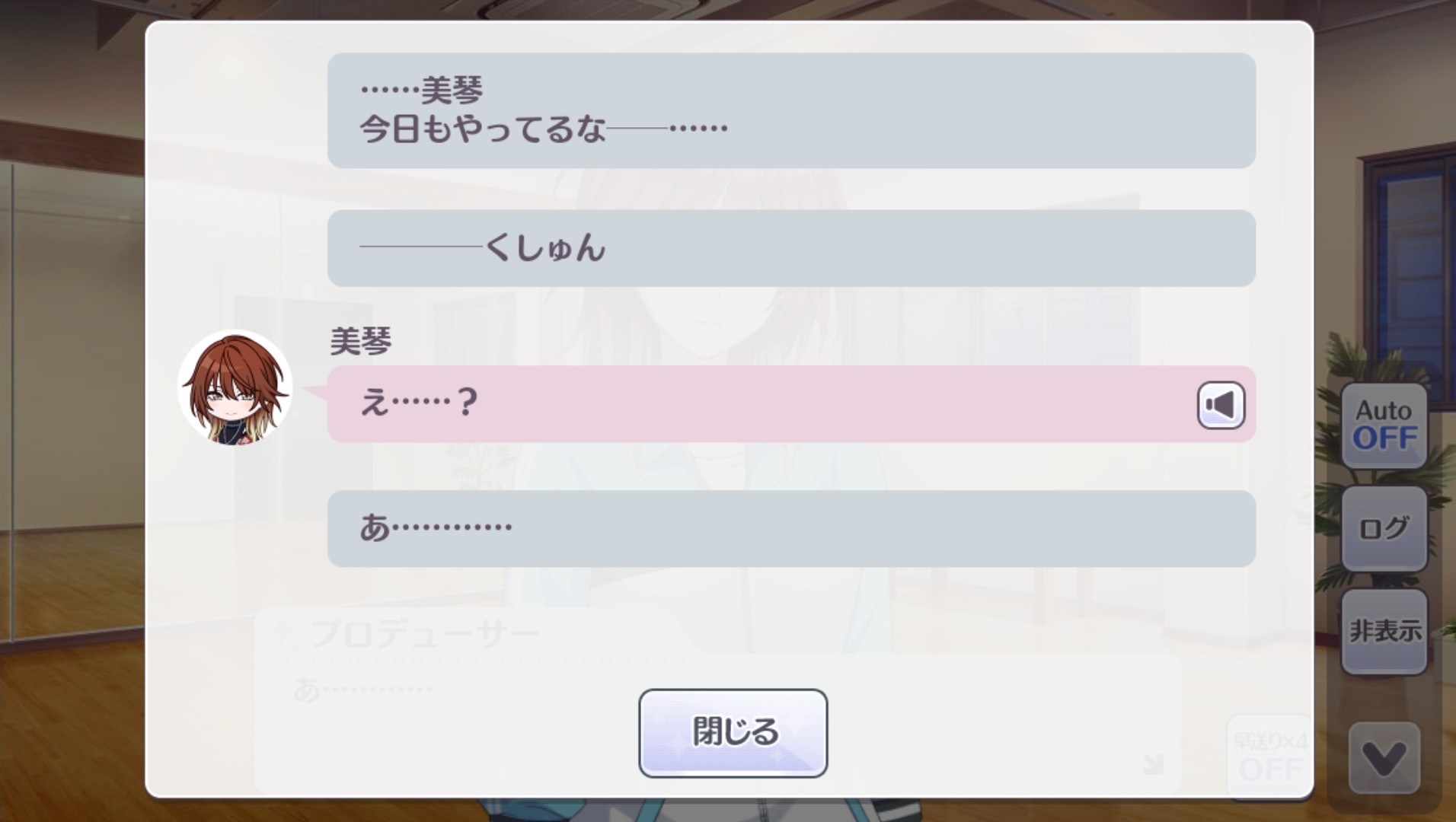1456x822 pixels.
Task: Click the faded dialogue advance arrow
Action: pyautogui.click(x=1153, y=764)
